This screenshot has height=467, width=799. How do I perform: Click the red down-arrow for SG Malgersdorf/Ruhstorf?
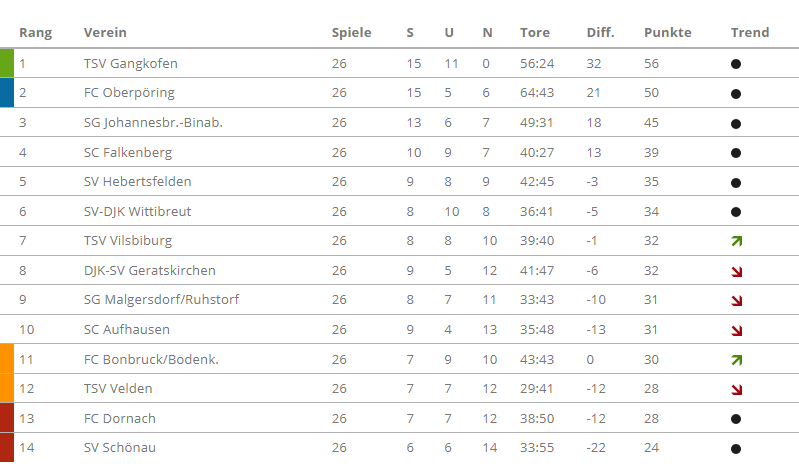(x=736, y=301)
